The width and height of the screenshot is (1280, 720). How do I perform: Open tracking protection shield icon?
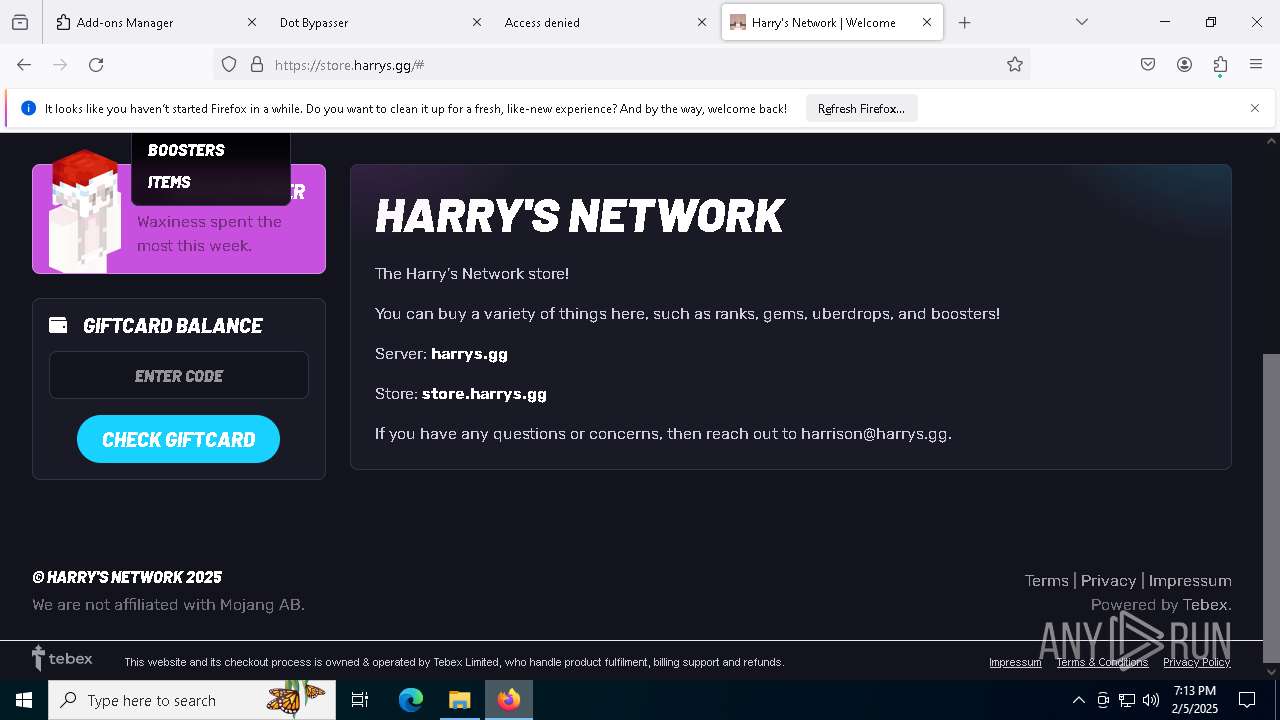[229, 65]
